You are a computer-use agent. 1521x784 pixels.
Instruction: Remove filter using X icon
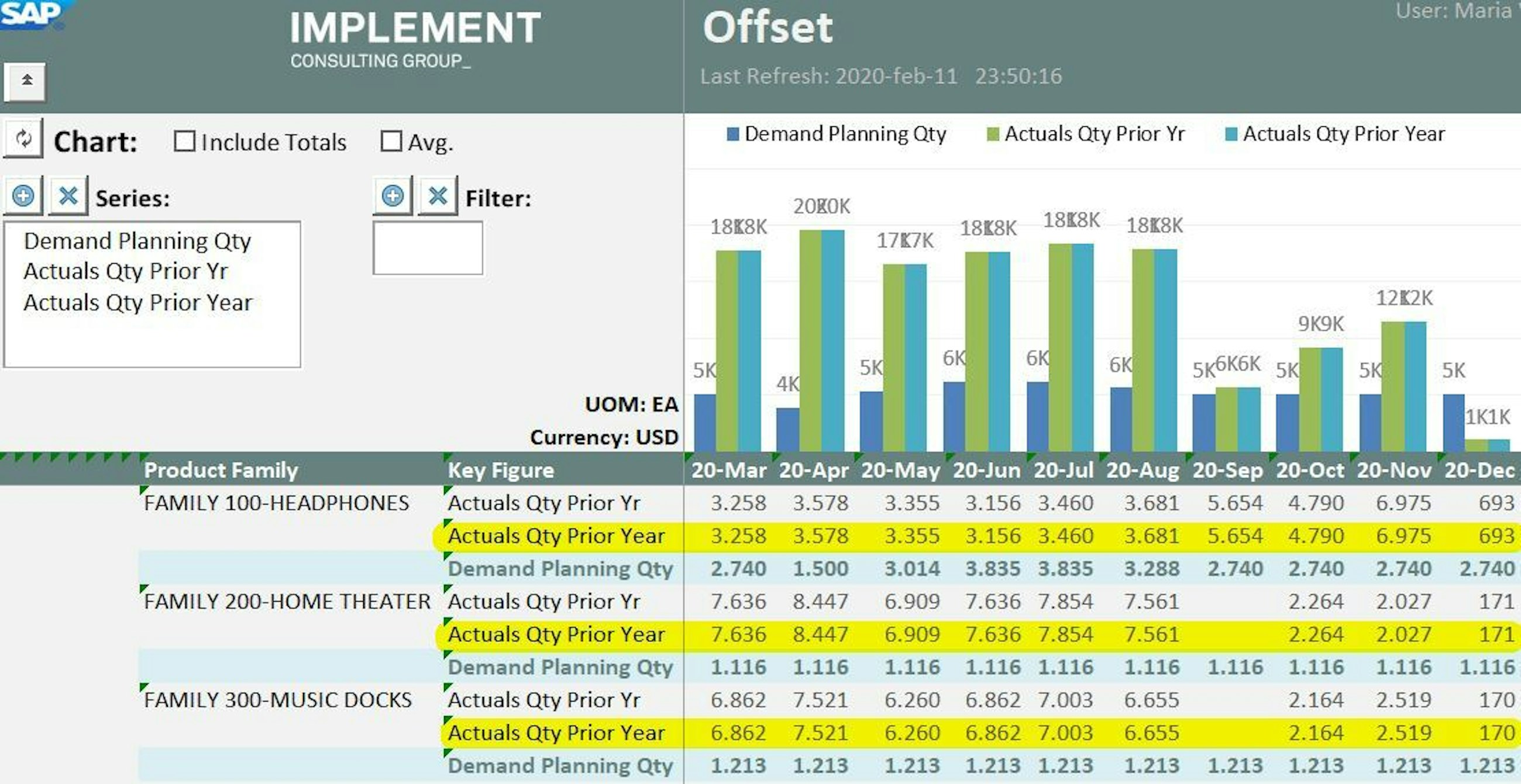[x=438, y=196]
